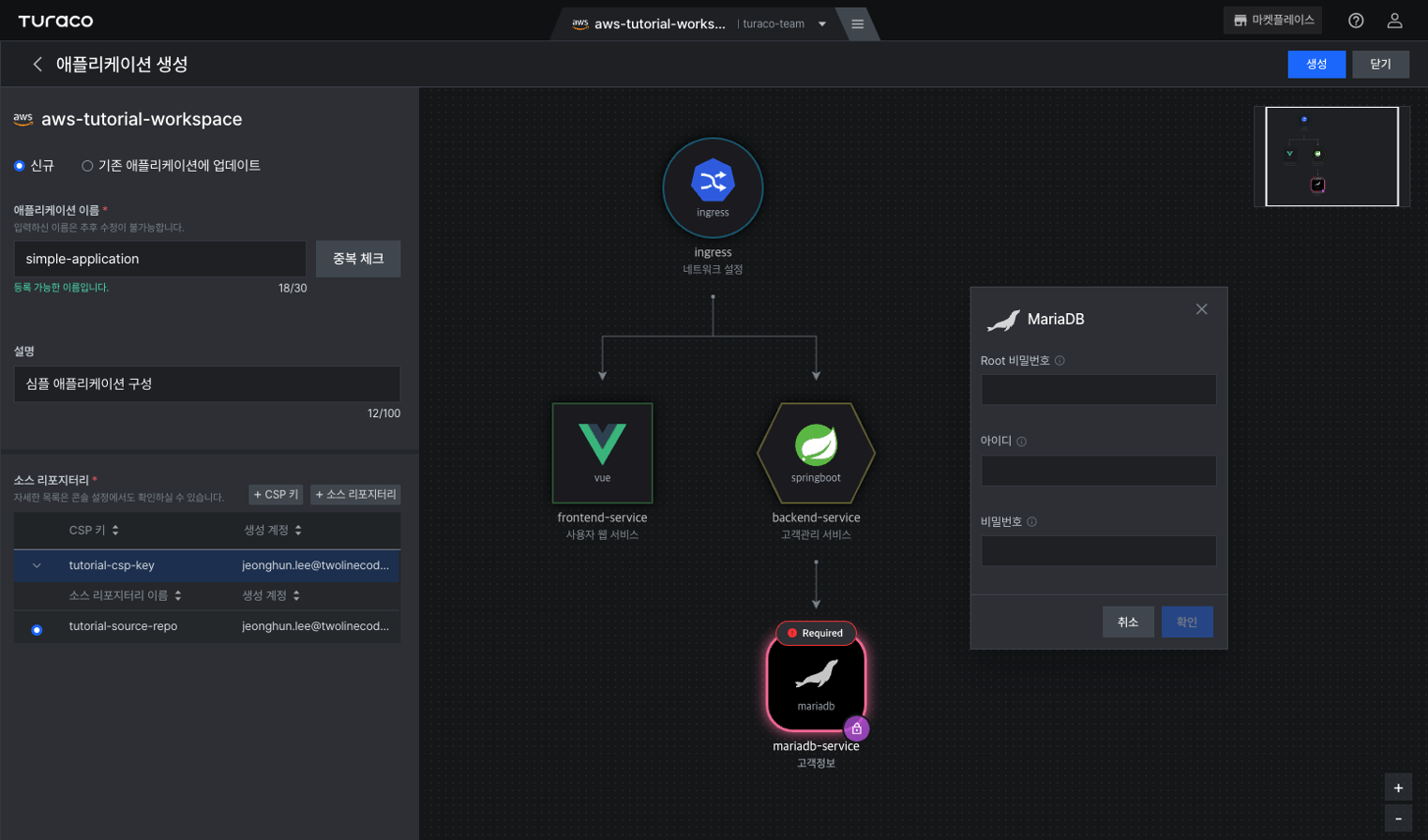The width and height of the screenshot is (1428, 840).
Task: Focus the 비밀번호 input field in dialog
Action: (x=1099, y=551)
